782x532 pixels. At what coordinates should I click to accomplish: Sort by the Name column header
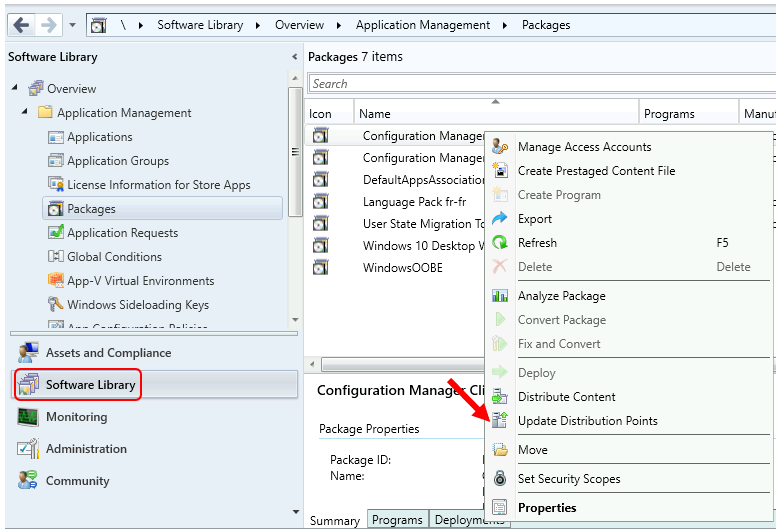[496, 114]
